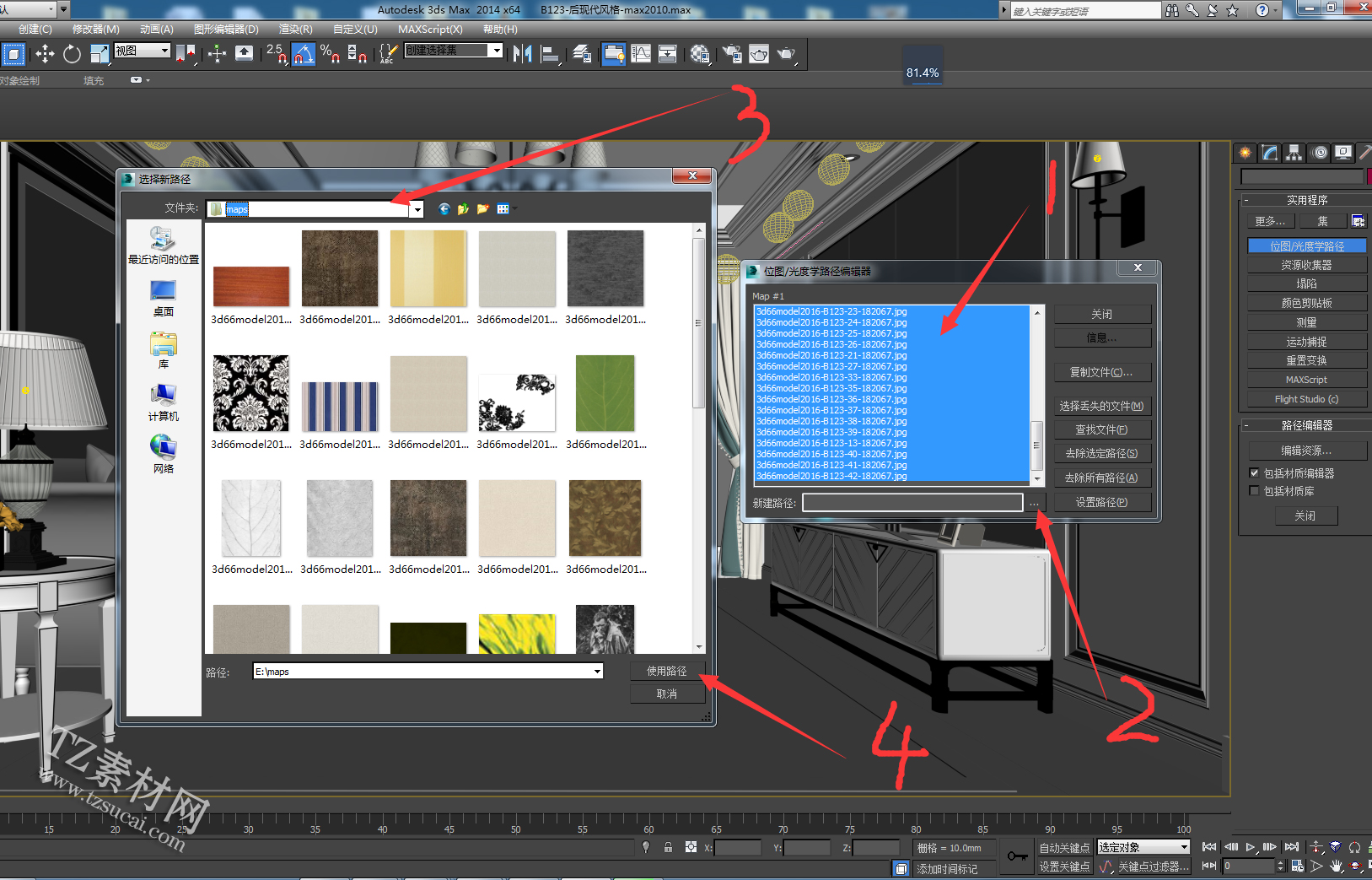Click the utility button sets configure icon

[1359, 221]
